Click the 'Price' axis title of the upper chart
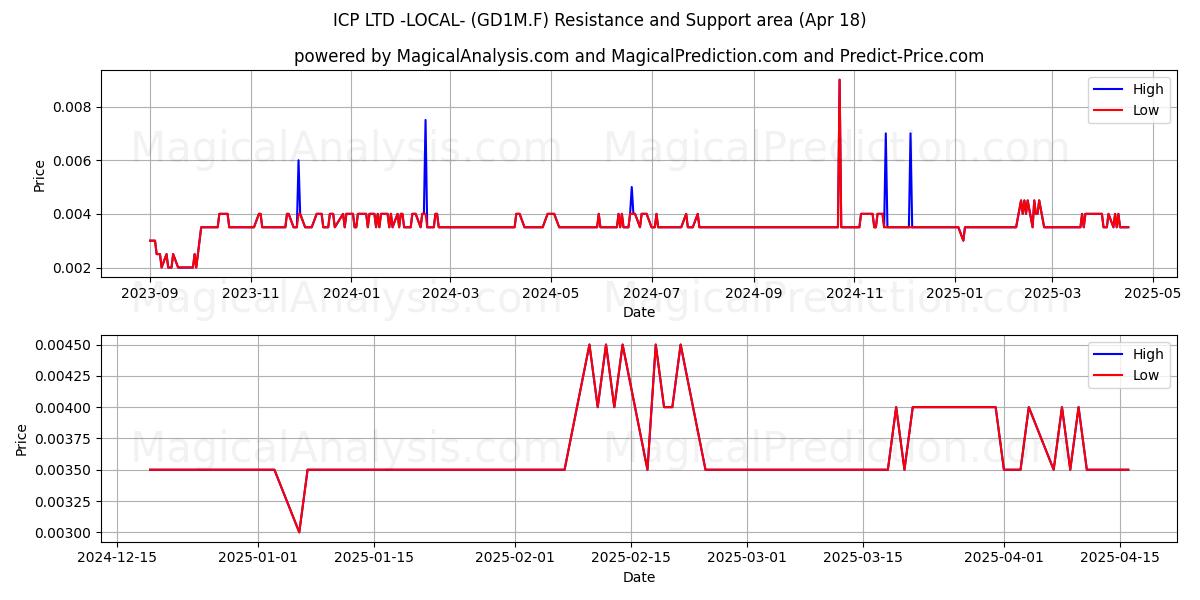Viewport: 1200px width, 600px height. (x=40, y=175)
